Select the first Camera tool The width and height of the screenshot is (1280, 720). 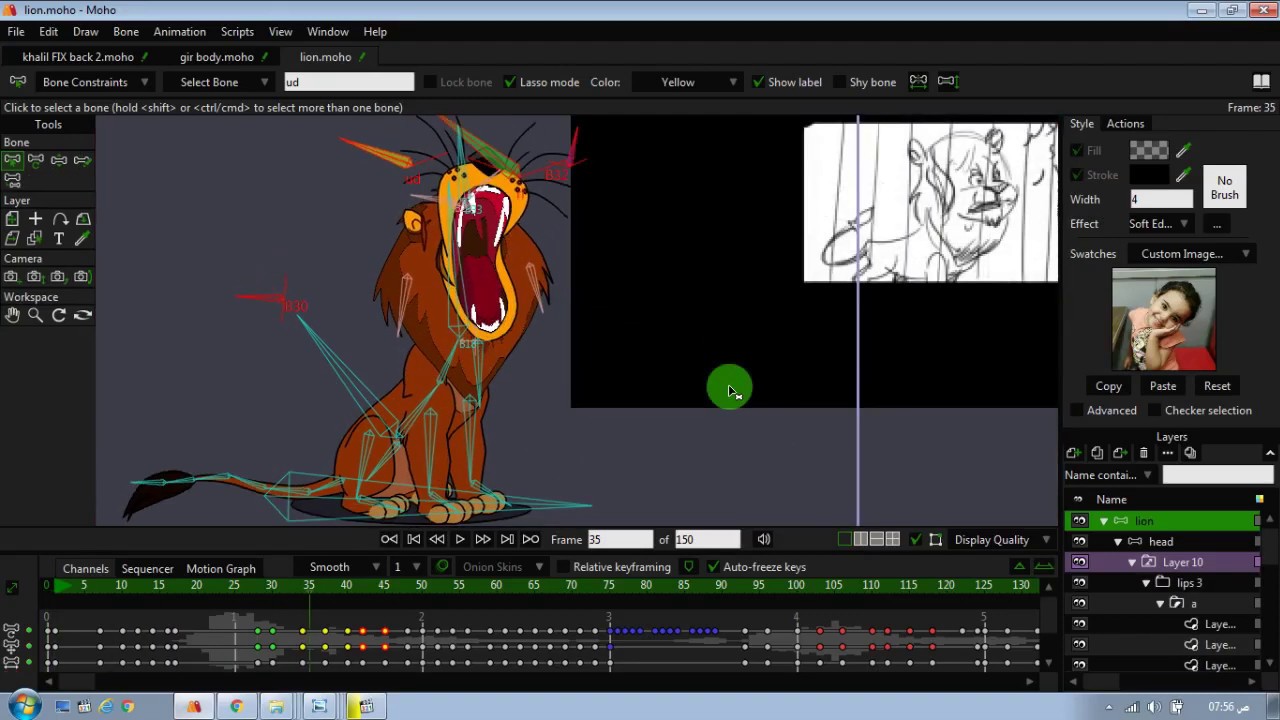point(12,277)
